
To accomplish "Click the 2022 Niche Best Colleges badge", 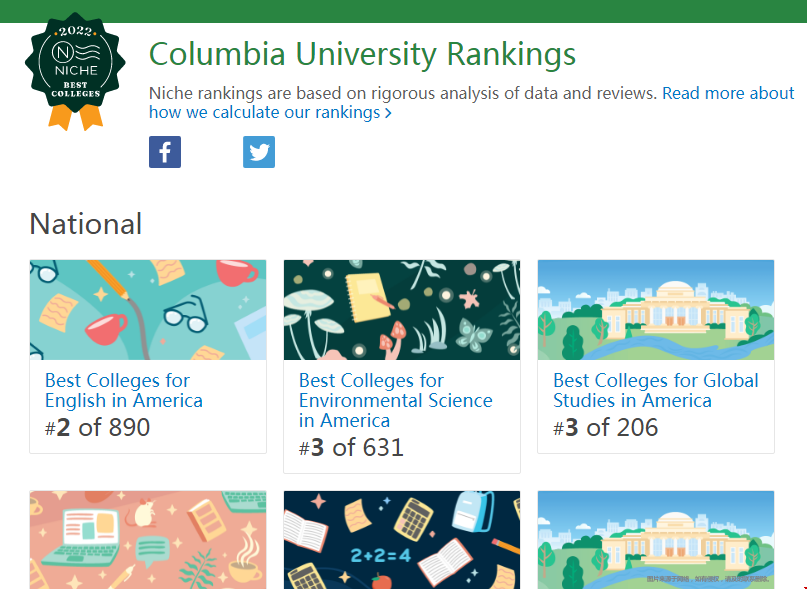I will point(75,72).
